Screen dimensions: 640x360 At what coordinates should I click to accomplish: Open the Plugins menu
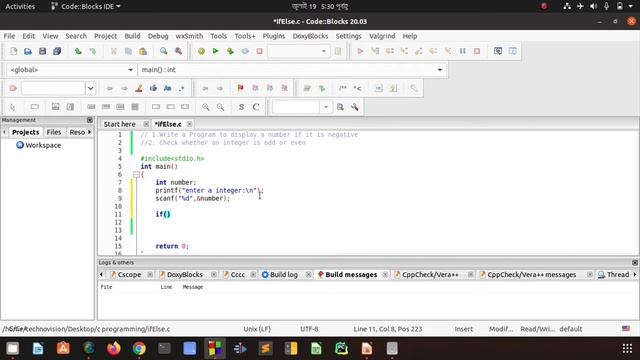click(x=274, y=36)
